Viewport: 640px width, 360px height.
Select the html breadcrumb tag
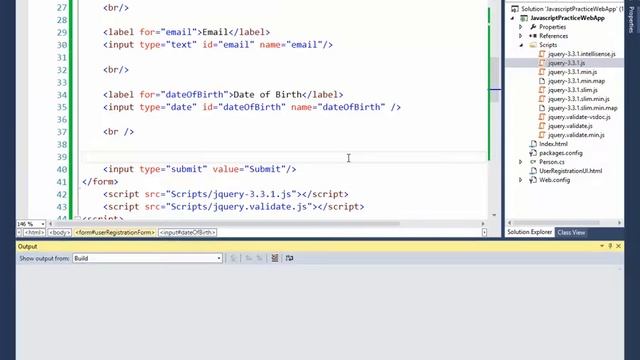click(34, 232)
